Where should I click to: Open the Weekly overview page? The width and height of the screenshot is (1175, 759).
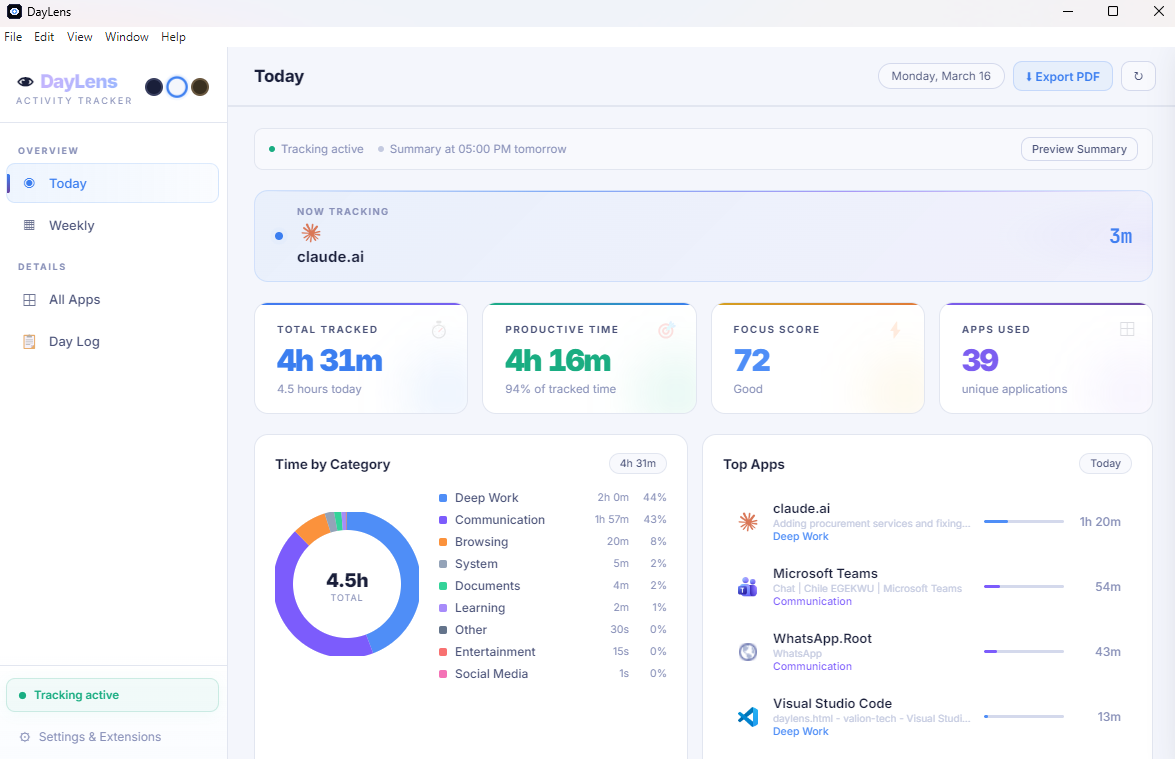pos(112,226)
